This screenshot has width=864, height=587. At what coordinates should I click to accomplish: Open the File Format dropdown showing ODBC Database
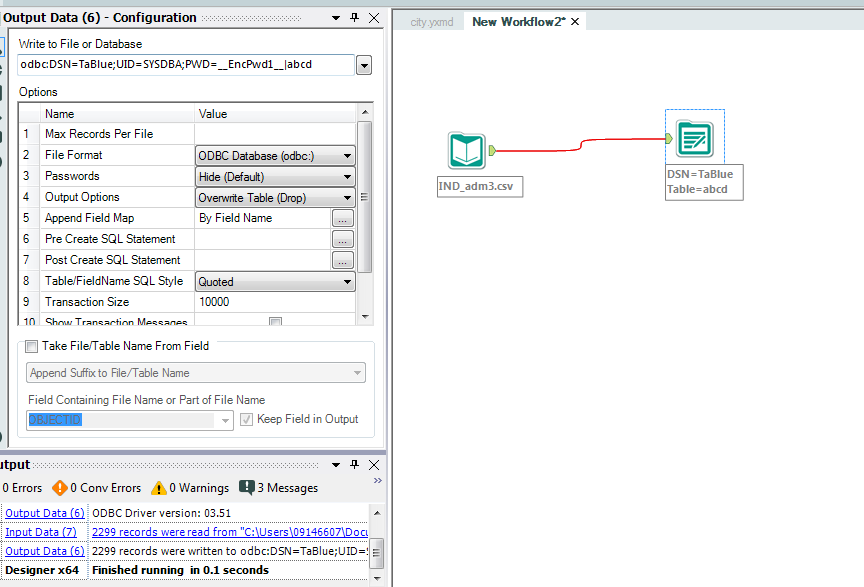pyautogui.click(x=349, y=155)
